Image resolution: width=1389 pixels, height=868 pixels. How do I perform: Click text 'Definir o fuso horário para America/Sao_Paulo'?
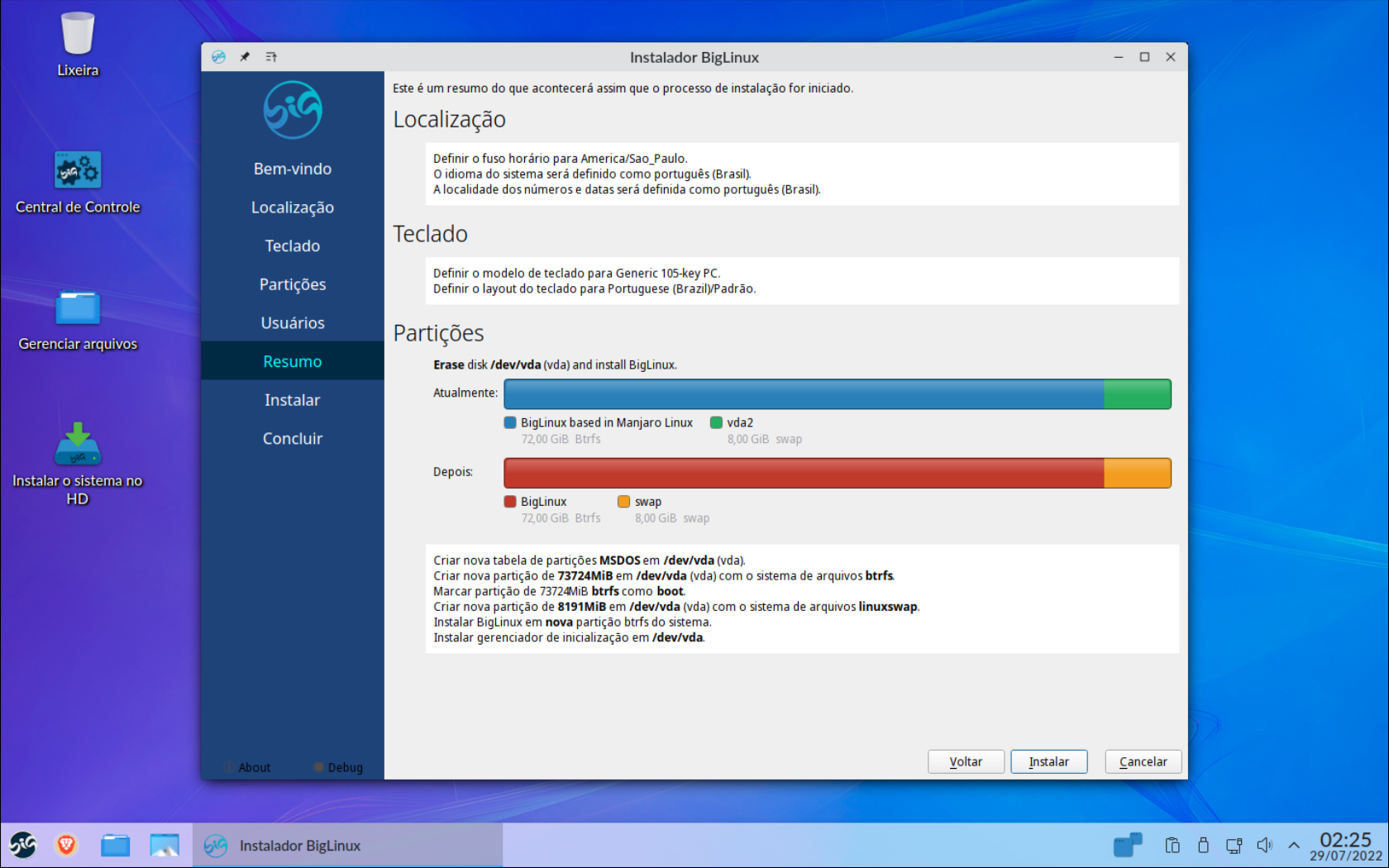[560, 159]
